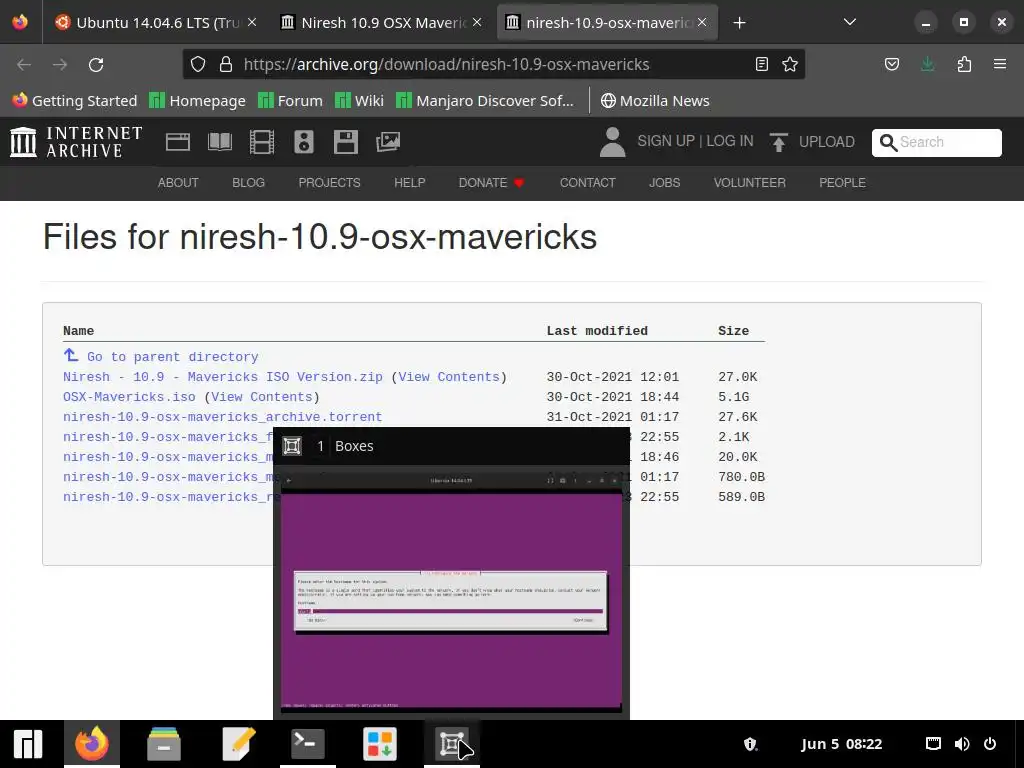Image resolution: width=1024 pixels, height=768 pixels.
Task: View Contents of the ISO Version.zip
Action: click(x=449, y=377)
